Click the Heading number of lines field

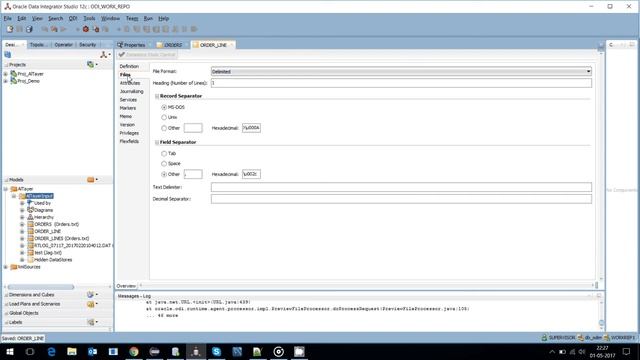(401, 83)
